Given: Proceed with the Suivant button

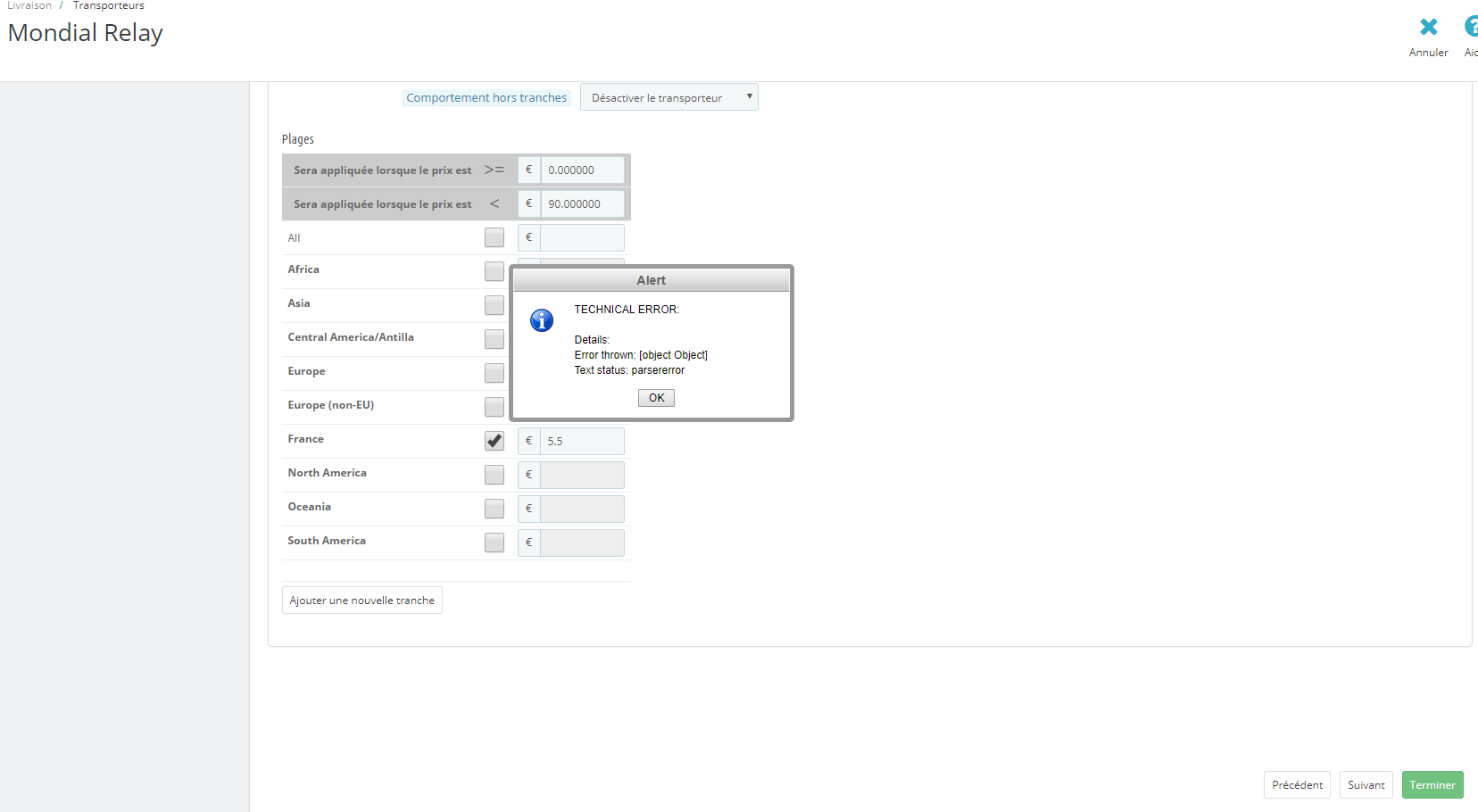Looking at the screenshot, I should click(1366, 785).
